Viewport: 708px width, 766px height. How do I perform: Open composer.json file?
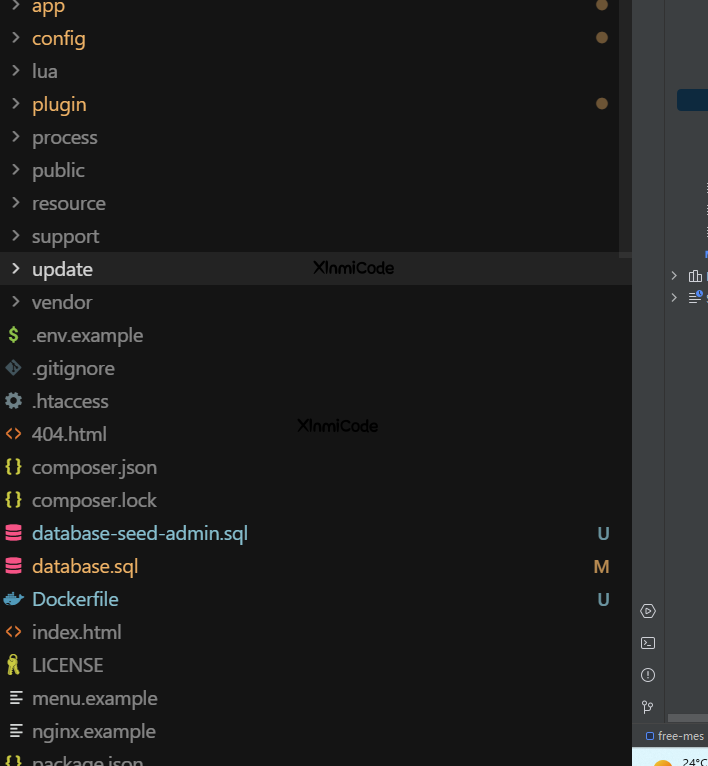94,467
